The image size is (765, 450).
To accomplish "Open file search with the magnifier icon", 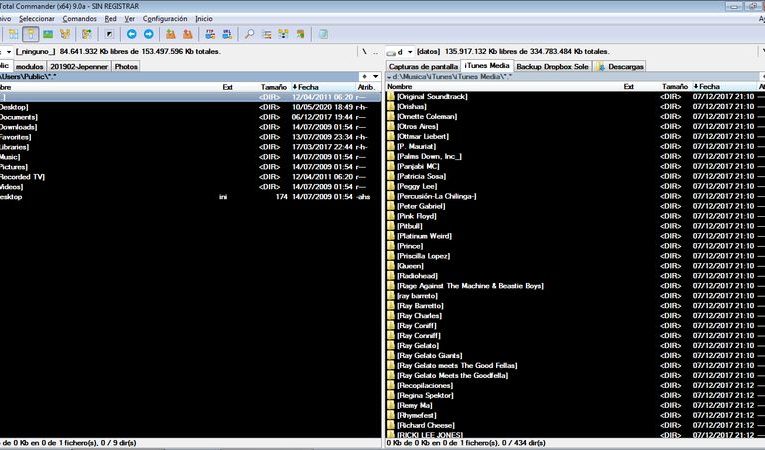I will coord(249,34).
